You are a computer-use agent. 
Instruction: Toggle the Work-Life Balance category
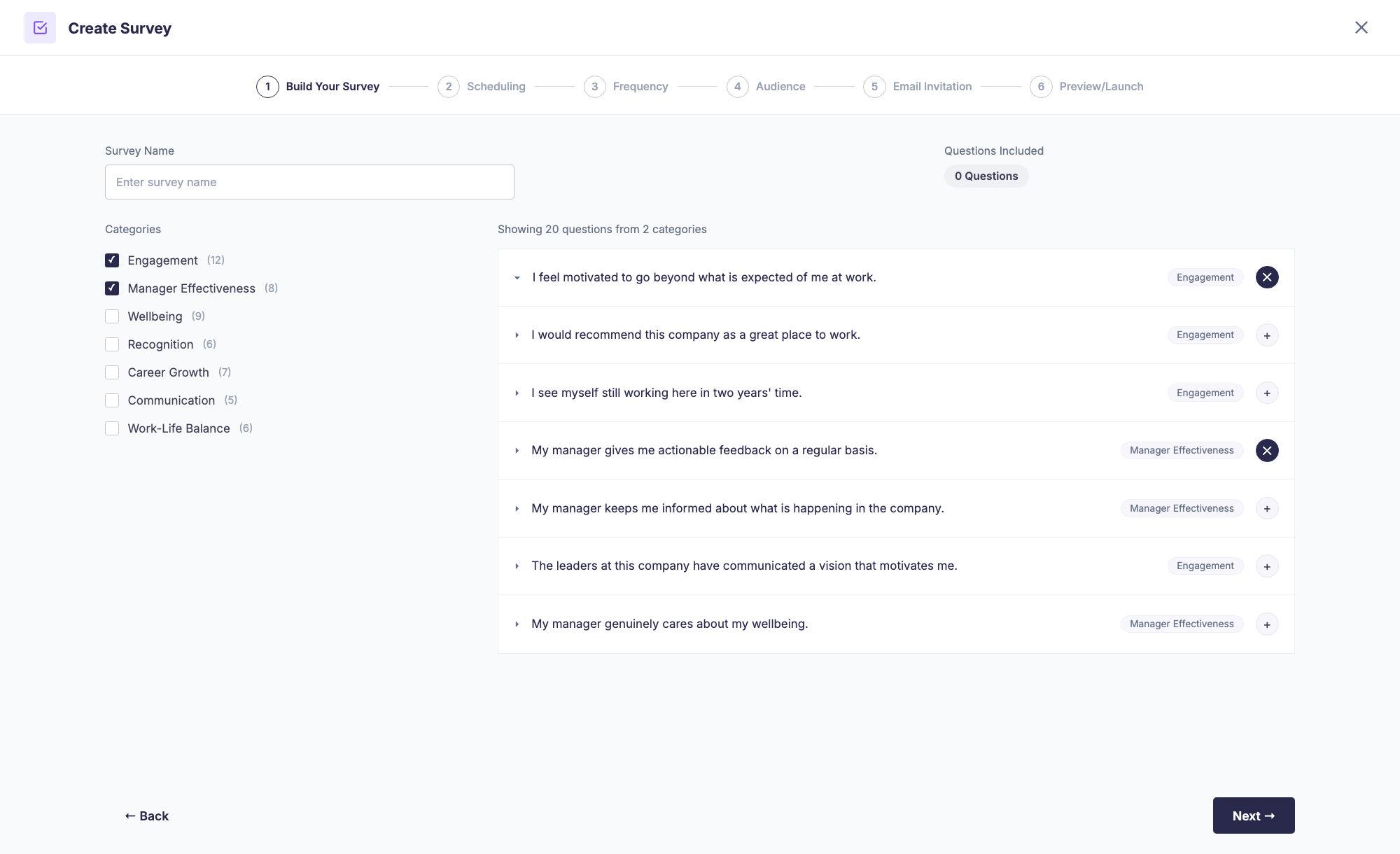click(112, 428)
